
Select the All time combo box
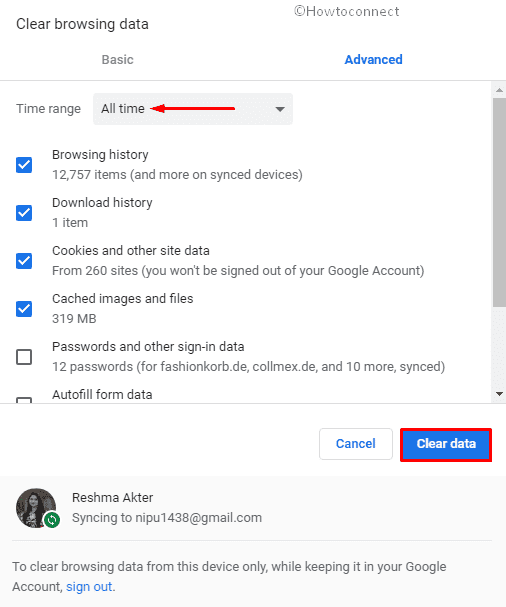coord(193,109)
